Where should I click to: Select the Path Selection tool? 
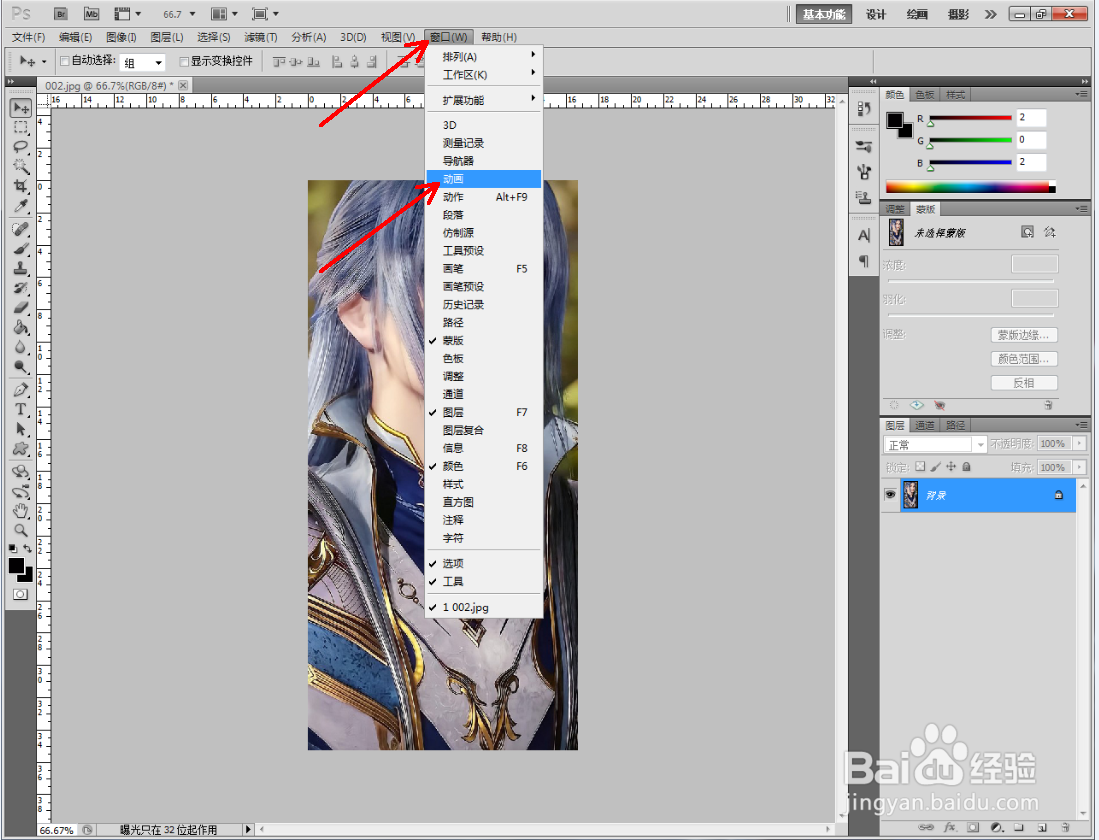pos(20,429)
